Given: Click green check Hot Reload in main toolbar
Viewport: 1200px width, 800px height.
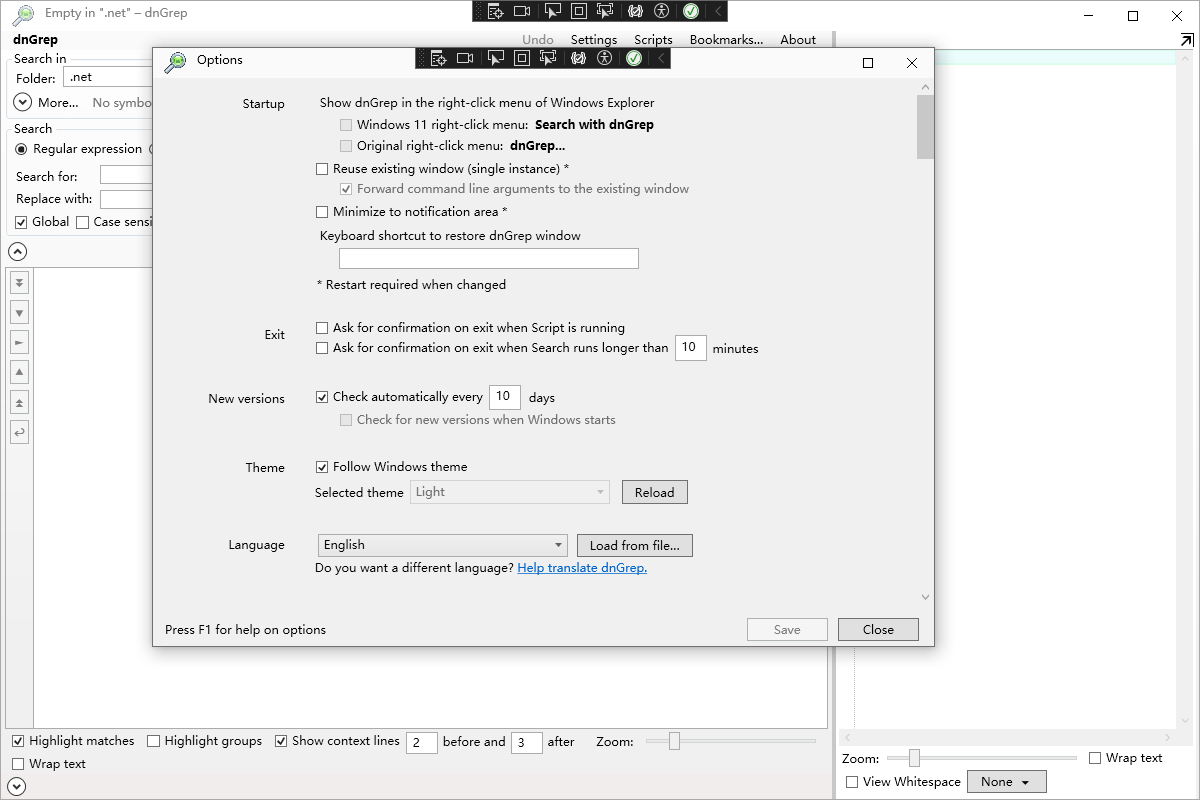Looking at the screenshot, I should tap(691, 11).
